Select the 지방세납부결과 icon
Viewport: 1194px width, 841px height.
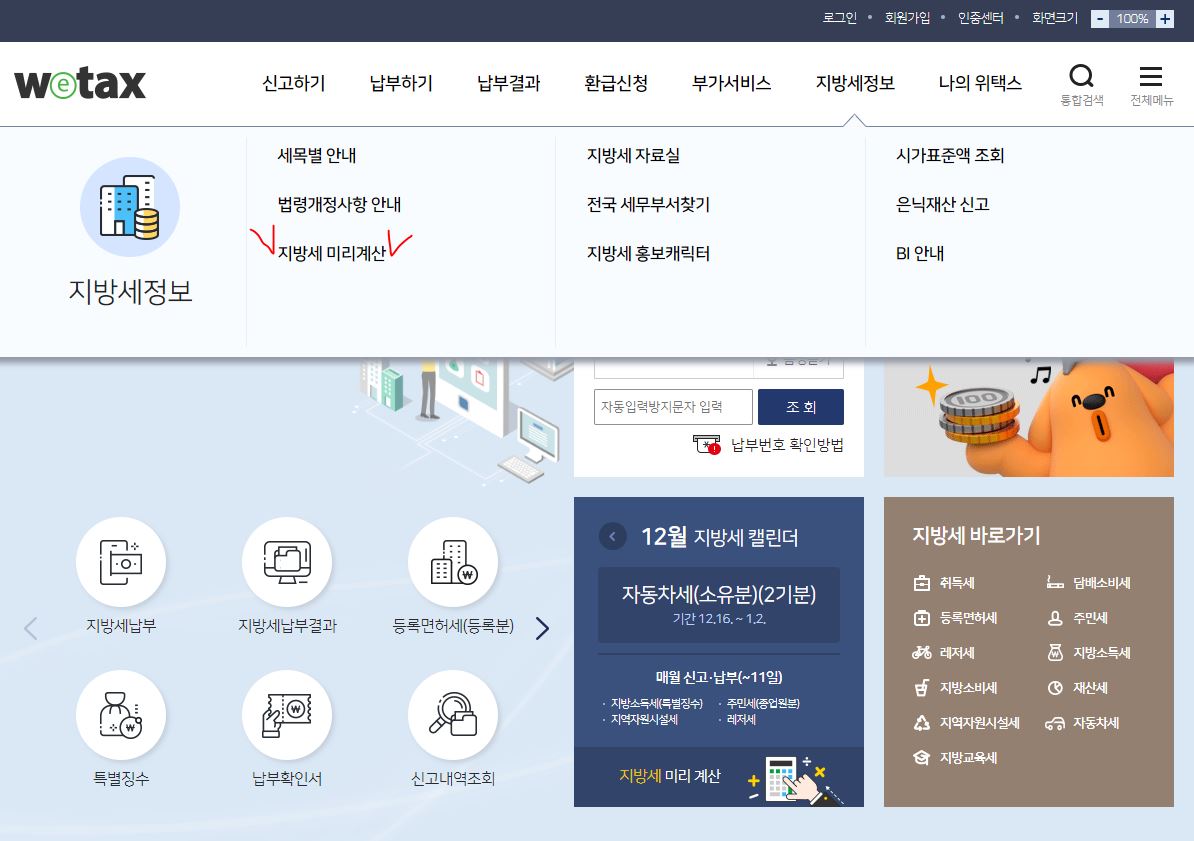tap(287, 564)
